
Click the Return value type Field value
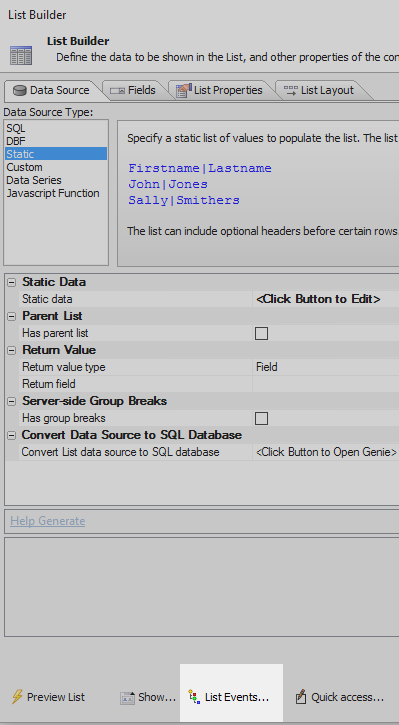(326, 367)
